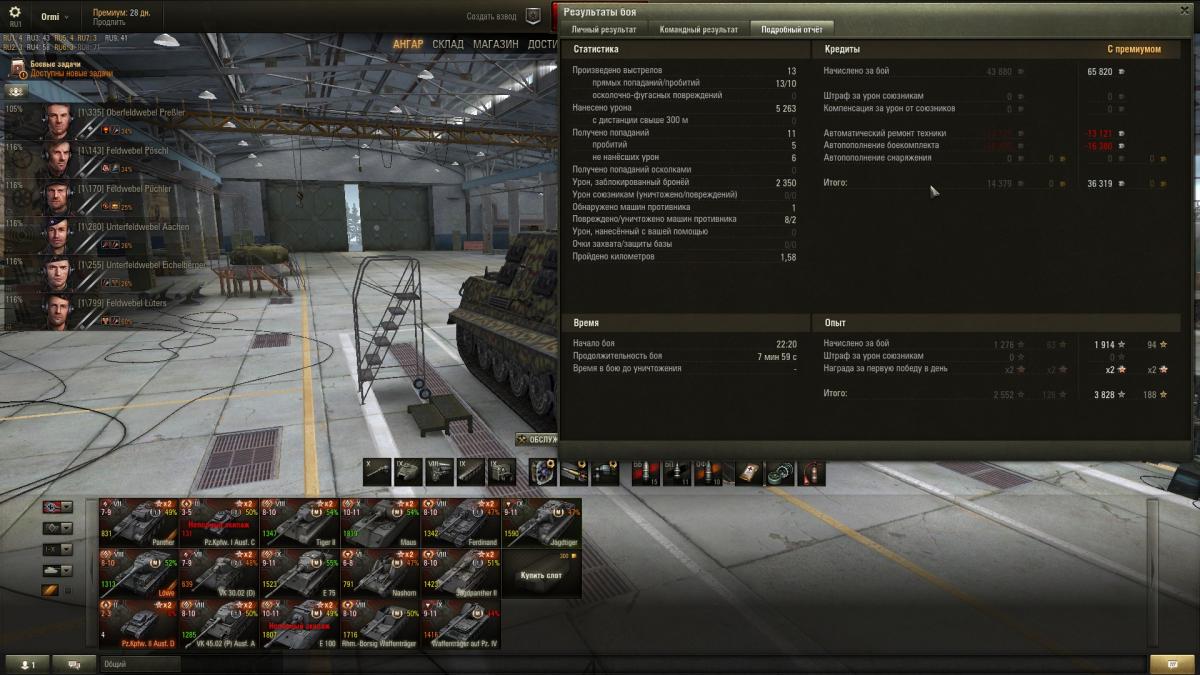1200x675 pixels.
Task: Select the E 100 tank
Action: (x=299, y=624)
